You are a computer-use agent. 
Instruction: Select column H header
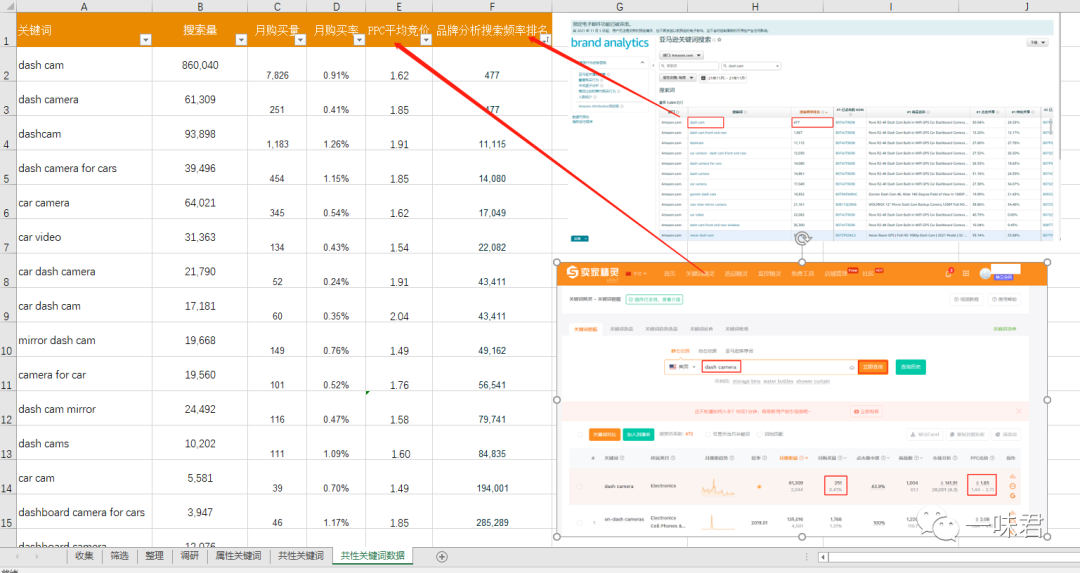755,6
